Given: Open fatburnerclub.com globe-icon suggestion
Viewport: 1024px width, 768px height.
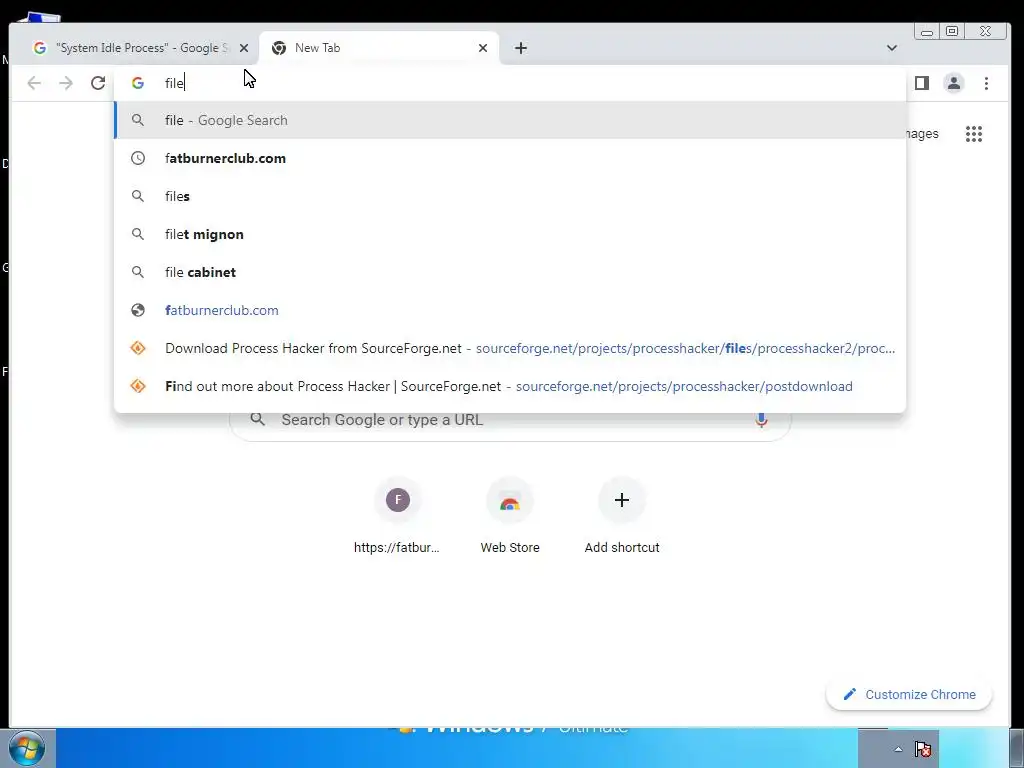Looking at the screenshot, I should [510, 310].
